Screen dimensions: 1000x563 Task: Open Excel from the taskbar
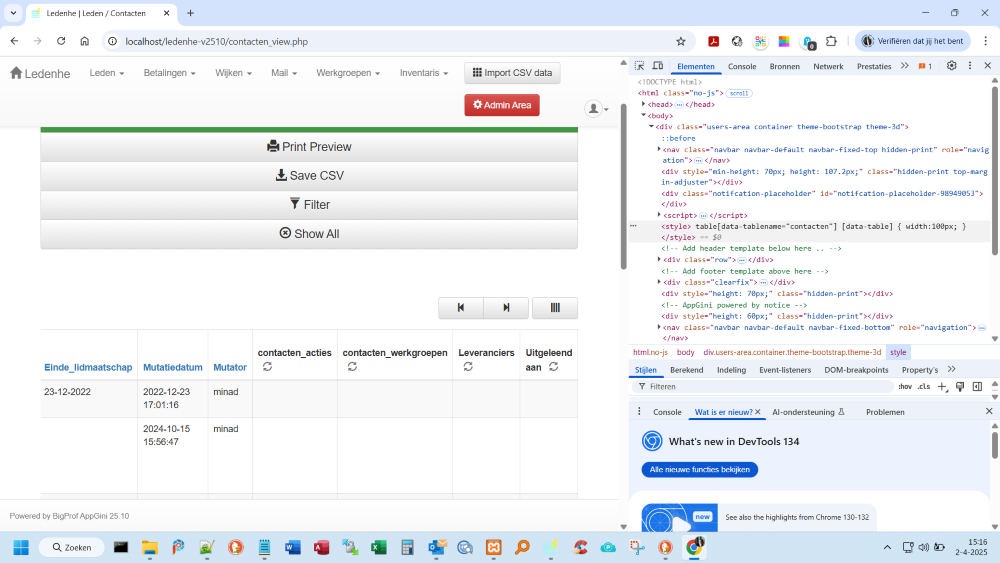pyautogui.click(x=379, y=547)
